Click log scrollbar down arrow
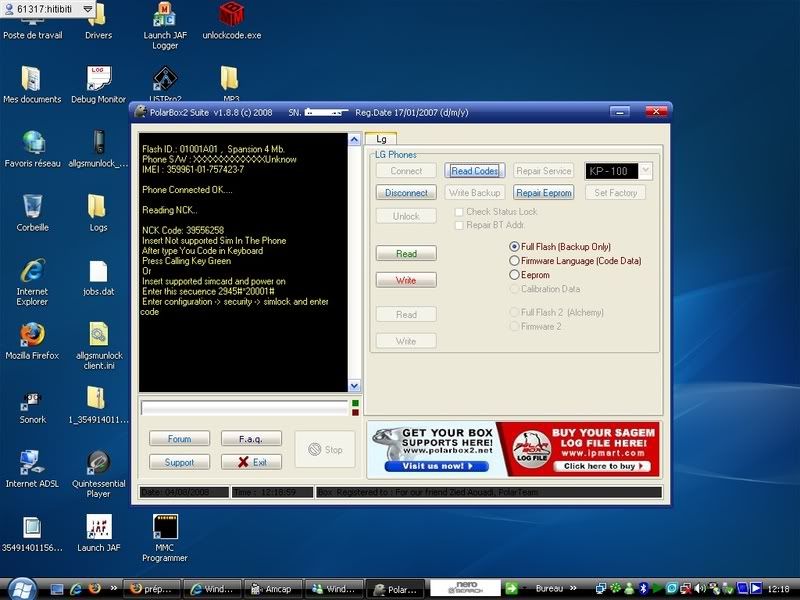This screenshot has height=600, width=800. pos(354,386)
